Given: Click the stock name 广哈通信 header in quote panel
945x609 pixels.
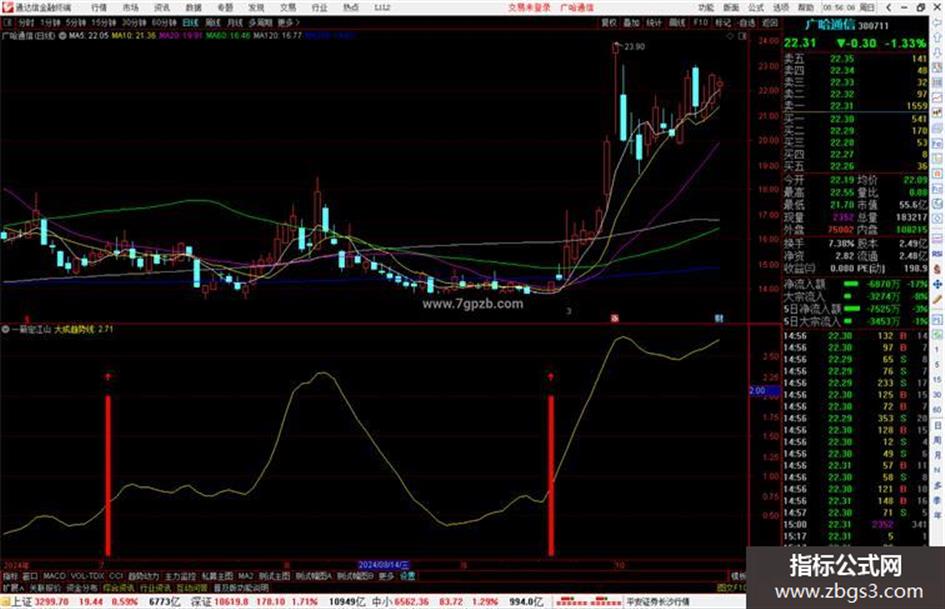Looking at the screenshot, I should pos(830,25).
